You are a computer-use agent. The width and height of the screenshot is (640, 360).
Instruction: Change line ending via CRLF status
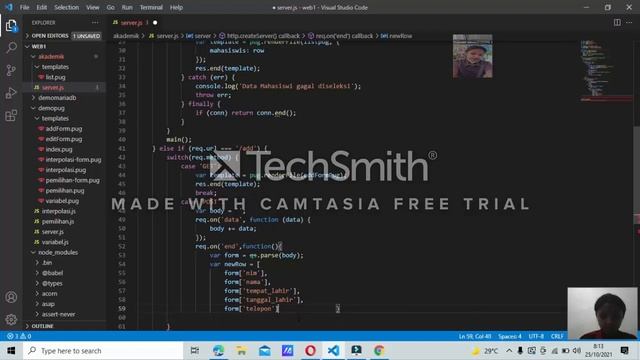[x=557, y=336]
